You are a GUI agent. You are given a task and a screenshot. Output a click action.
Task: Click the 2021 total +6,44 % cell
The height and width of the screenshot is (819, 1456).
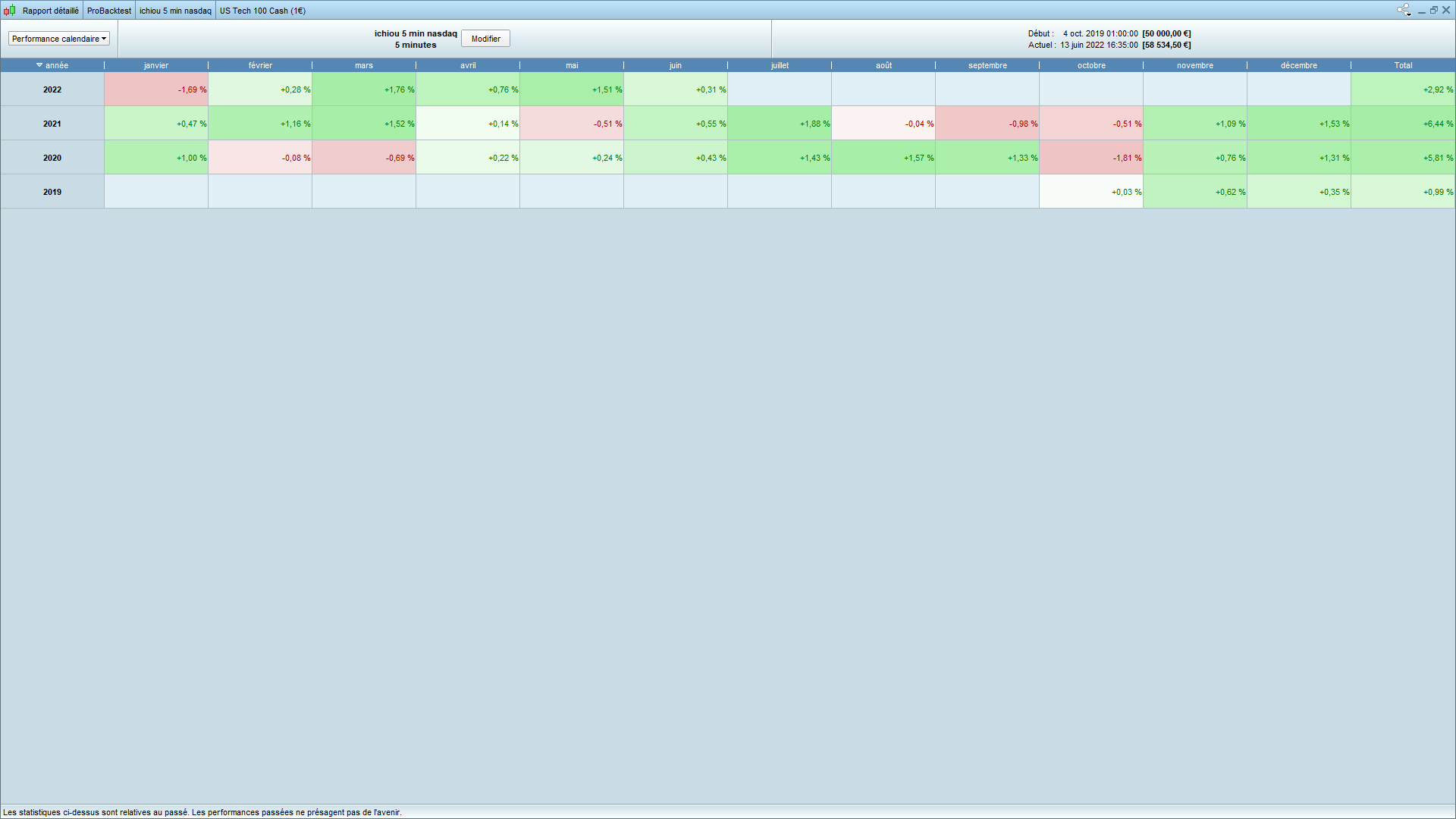pos(1403,124)
